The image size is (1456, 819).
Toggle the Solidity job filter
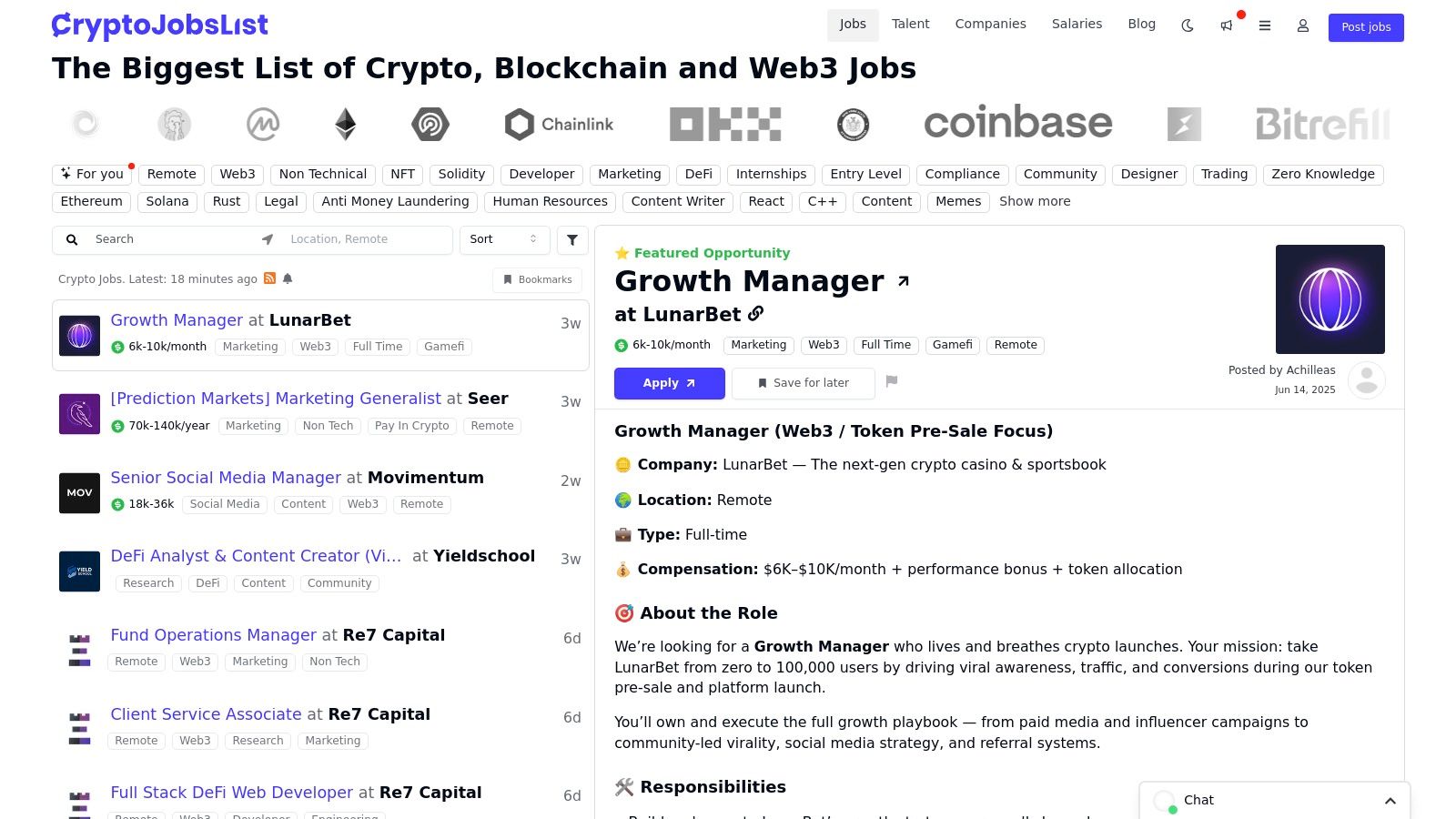pyautogui.click(x=461, y=174)
